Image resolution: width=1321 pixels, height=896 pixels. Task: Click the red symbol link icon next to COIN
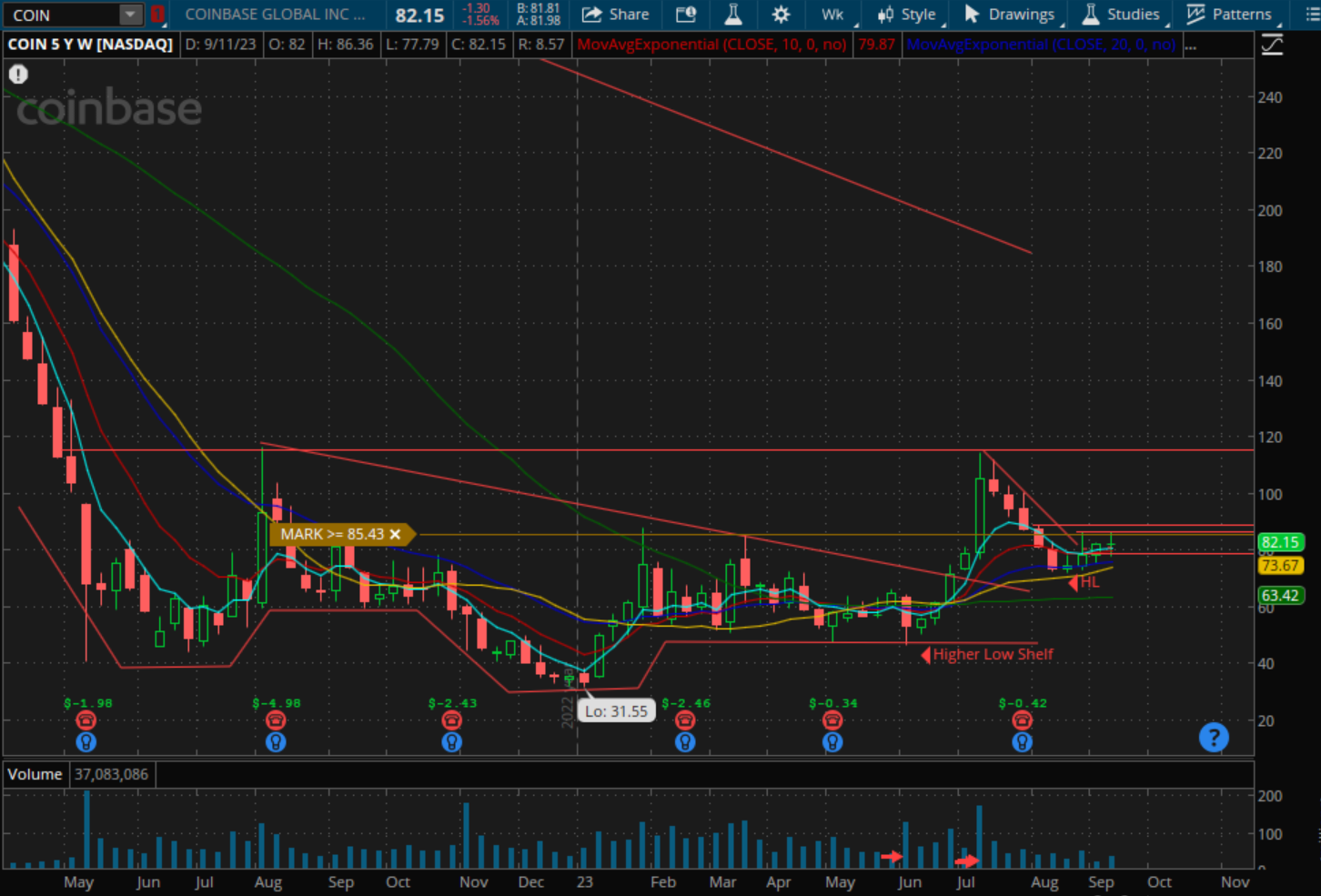(157, 15)
